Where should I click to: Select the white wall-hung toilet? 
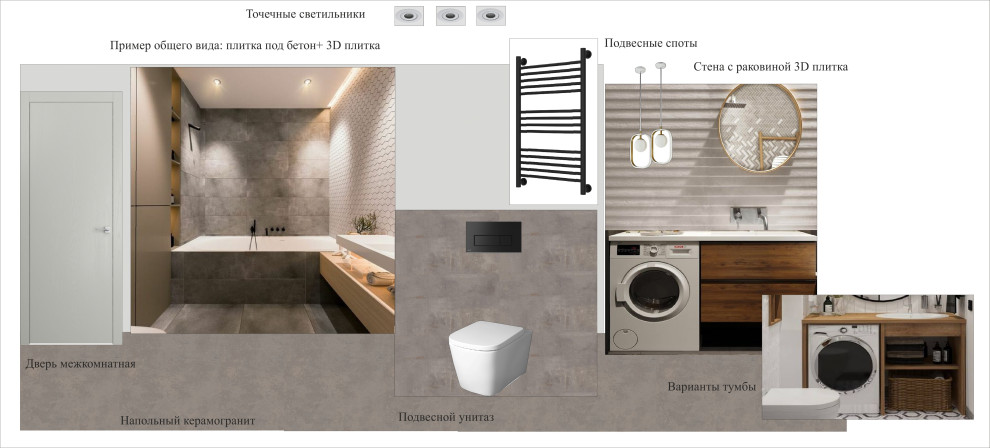click(x=487, y=350)
